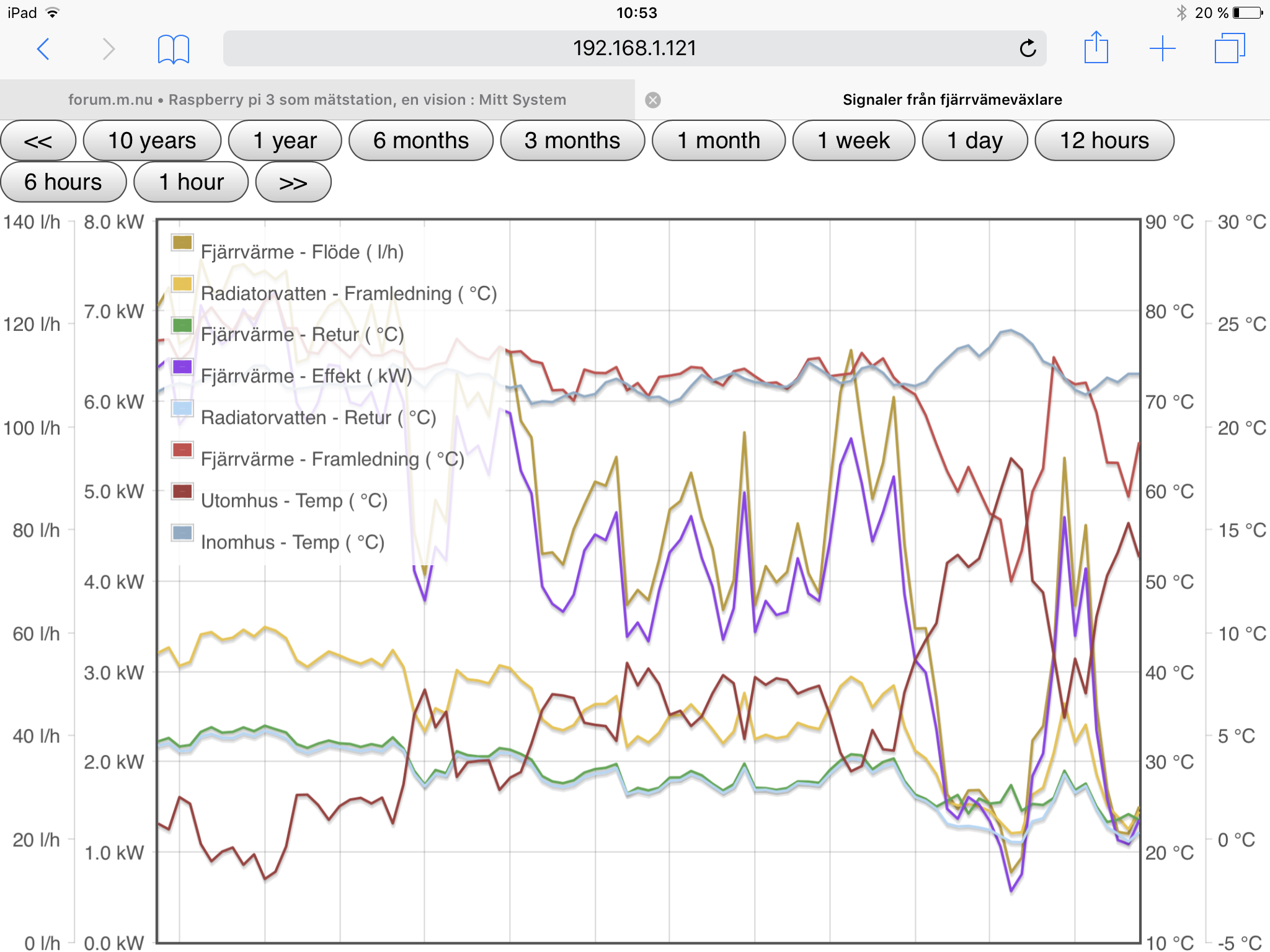
Task: Show all tabs overview icon
Action: (1229, 48)
